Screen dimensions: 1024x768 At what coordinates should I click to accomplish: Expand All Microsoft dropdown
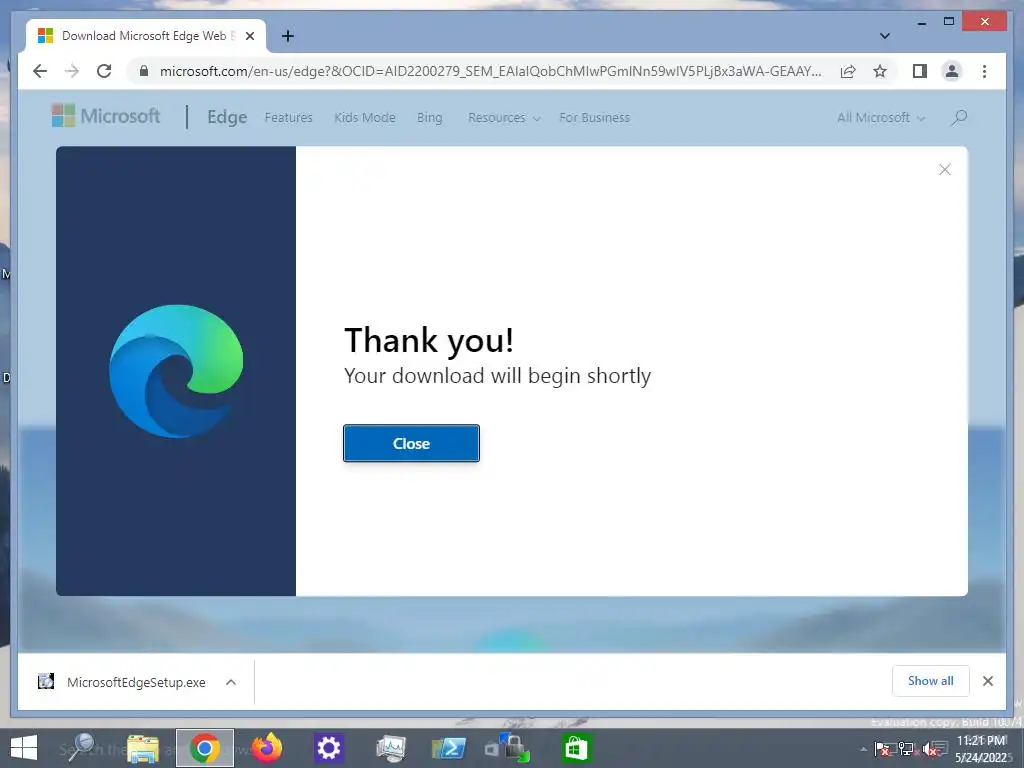click(x=881, y=118)
